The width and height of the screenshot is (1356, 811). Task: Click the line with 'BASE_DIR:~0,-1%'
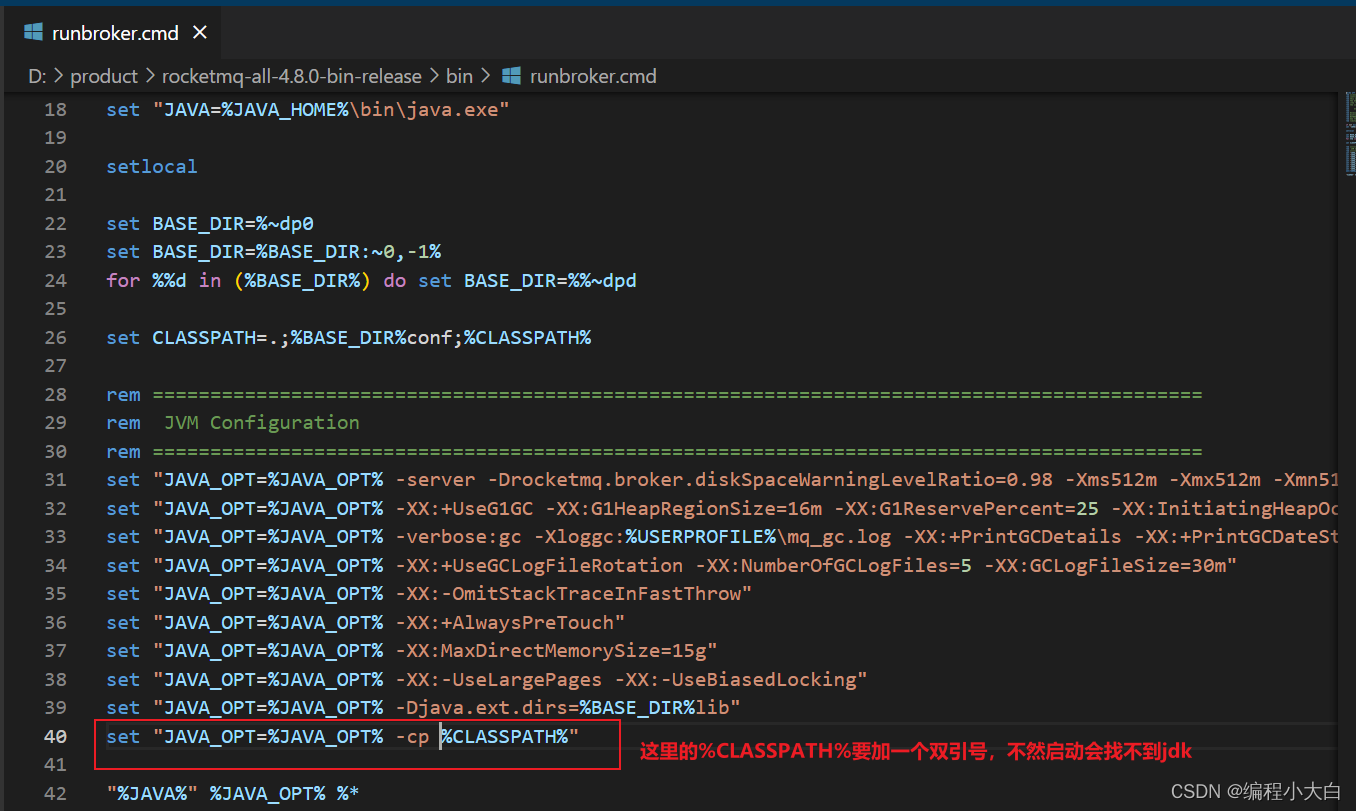(273, 251)
